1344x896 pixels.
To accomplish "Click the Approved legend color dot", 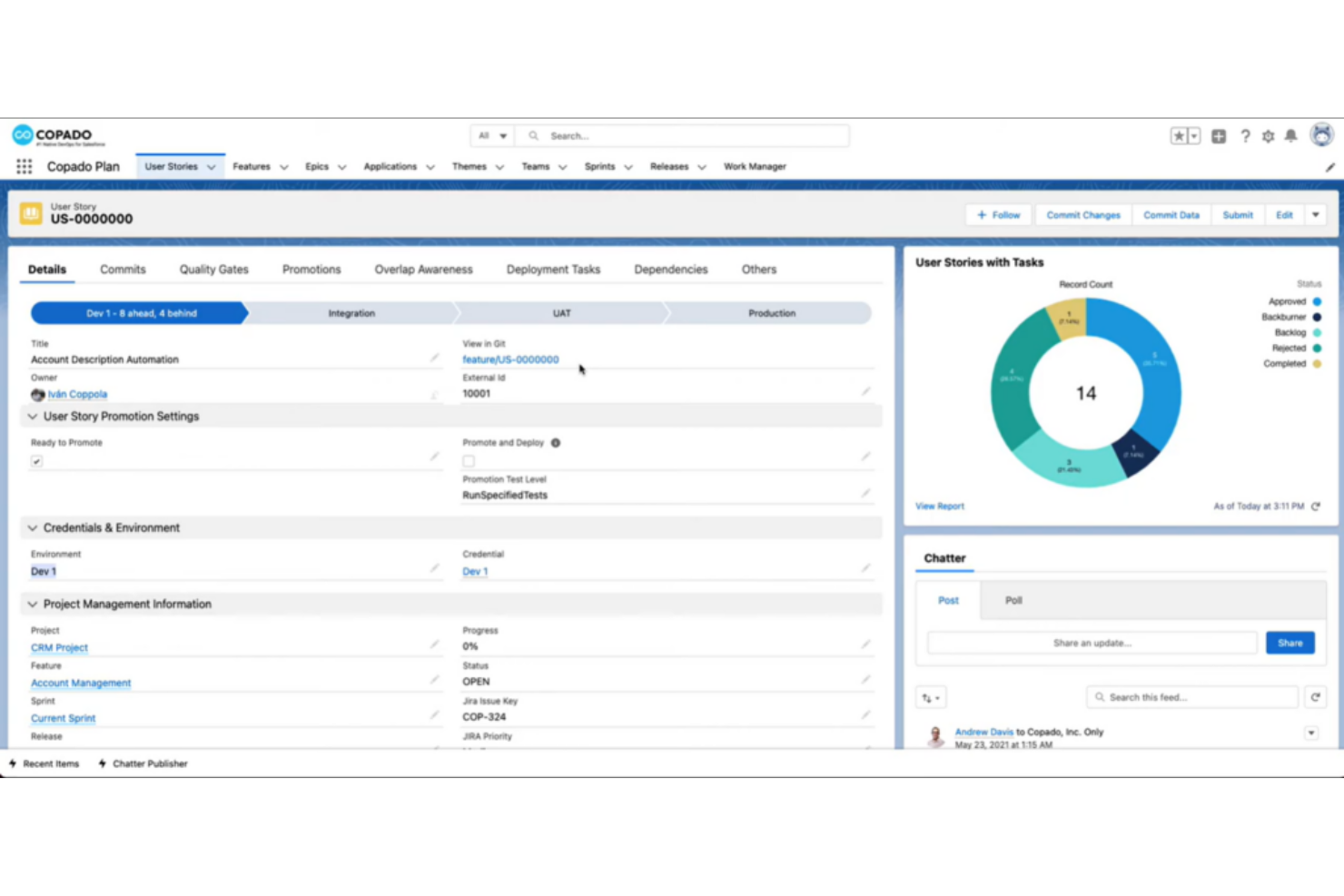I will [x=1317, y=301].
